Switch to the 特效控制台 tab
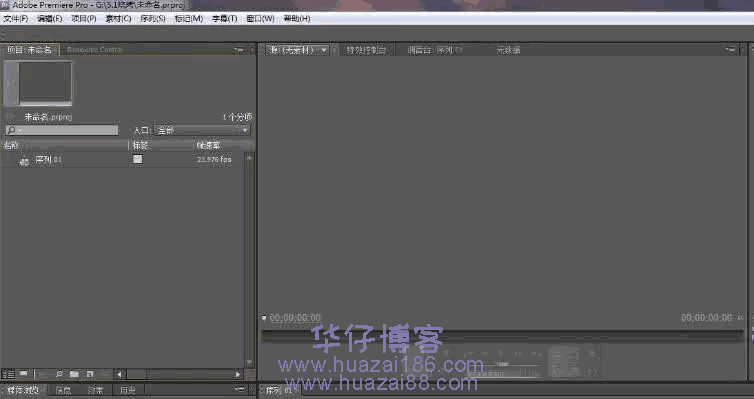Viewport: 754px width, 399px height. pos(366,50)
